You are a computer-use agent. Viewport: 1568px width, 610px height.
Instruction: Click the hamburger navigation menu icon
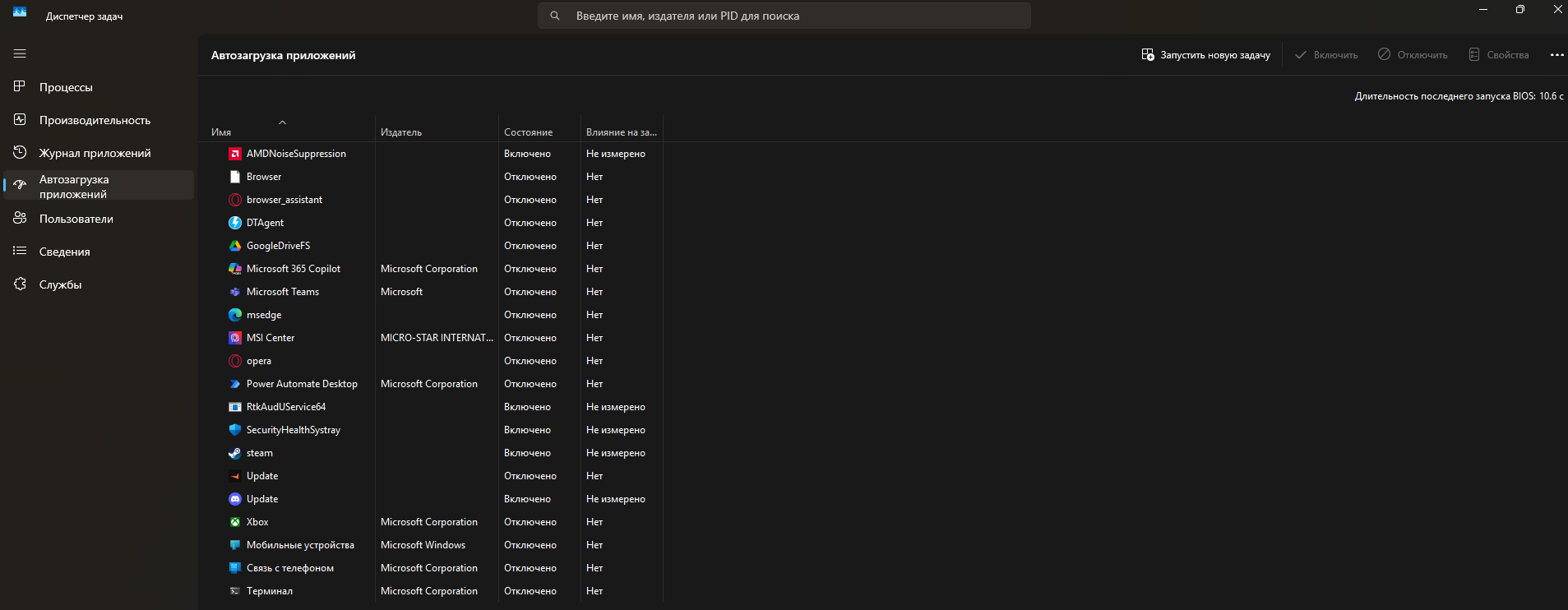pos(20,53)
